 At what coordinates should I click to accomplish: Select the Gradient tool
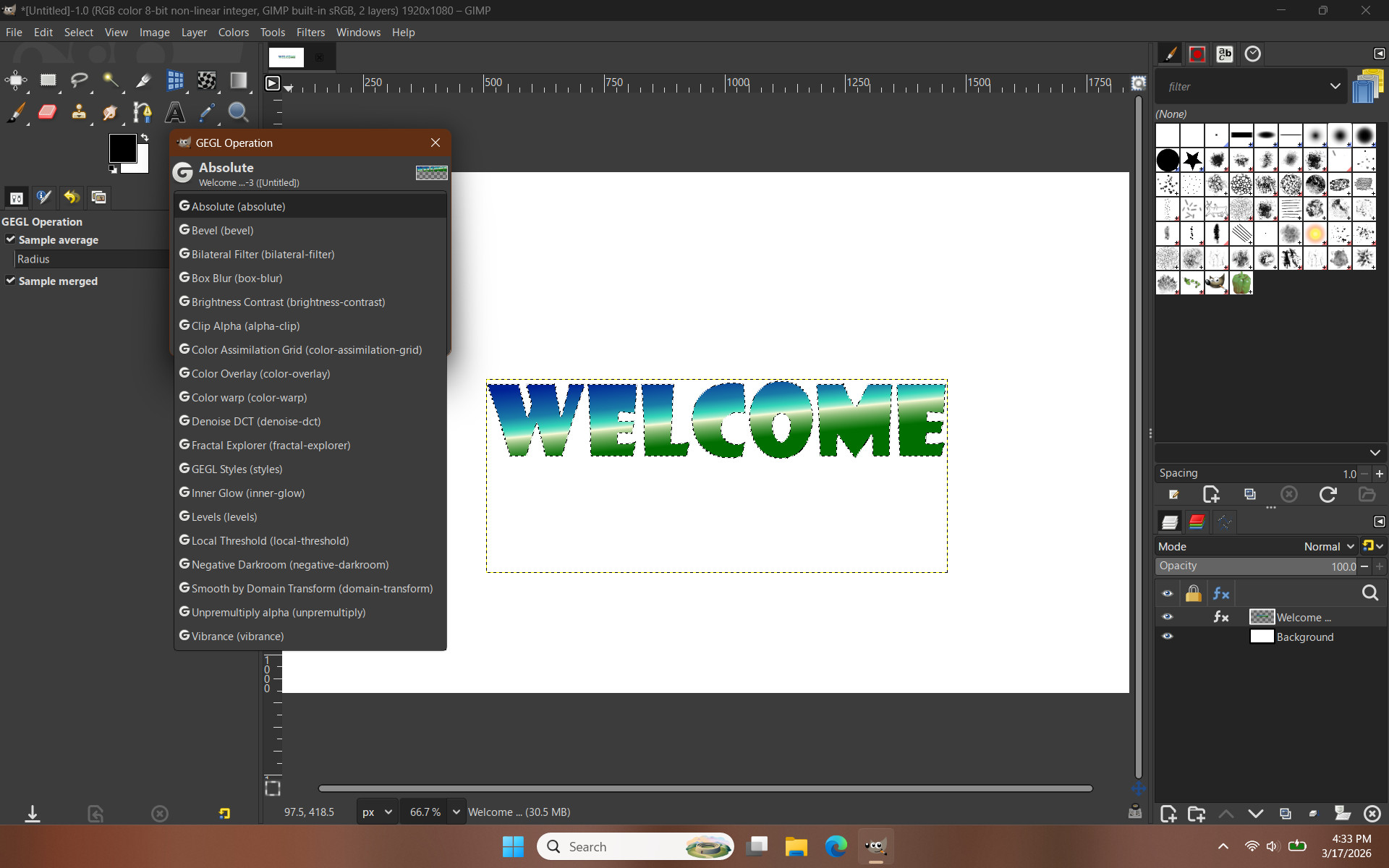coord(238,80)
